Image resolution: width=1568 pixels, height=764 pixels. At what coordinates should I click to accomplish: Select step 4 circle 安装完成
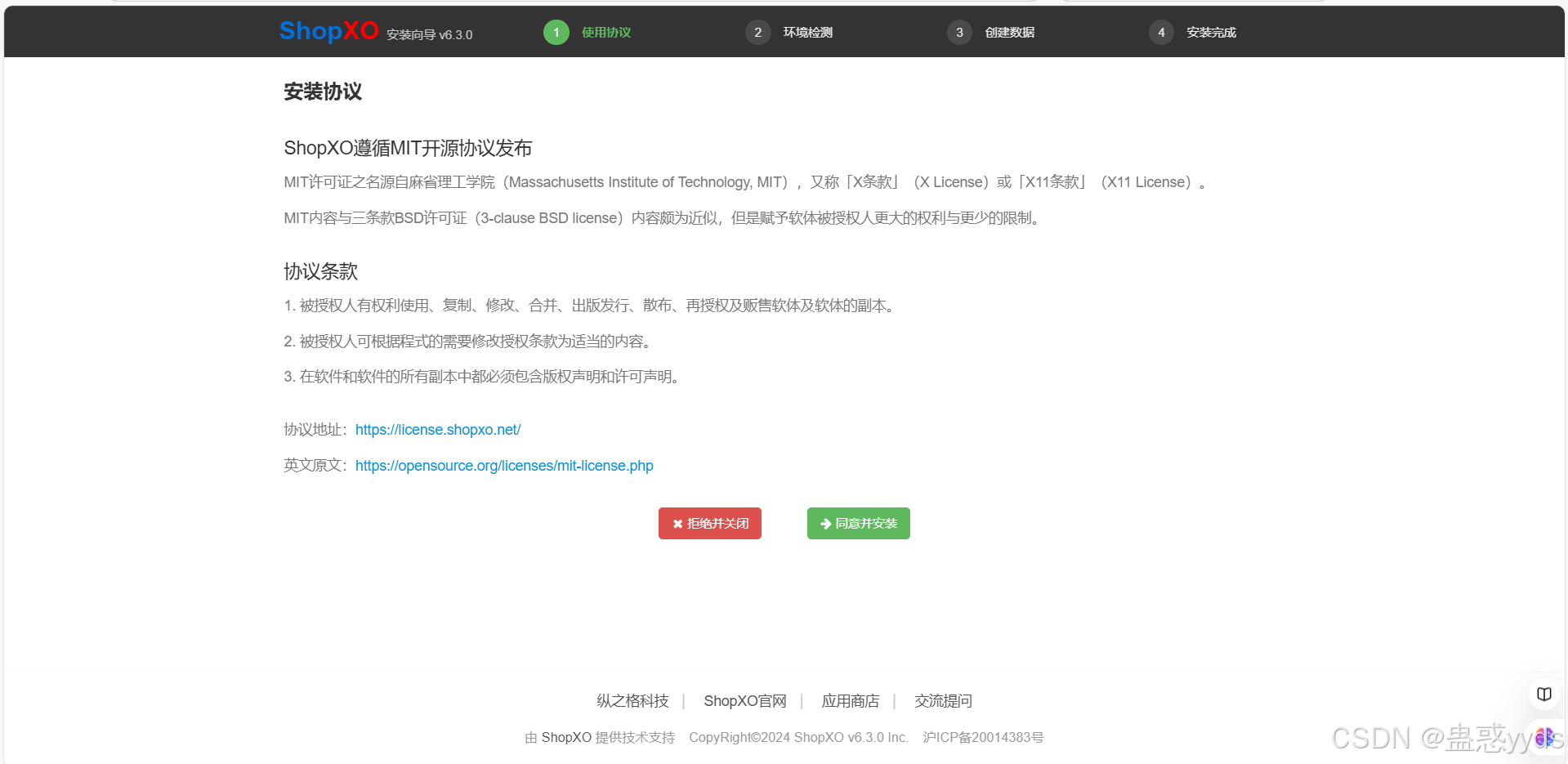[x=1161, y=33]
